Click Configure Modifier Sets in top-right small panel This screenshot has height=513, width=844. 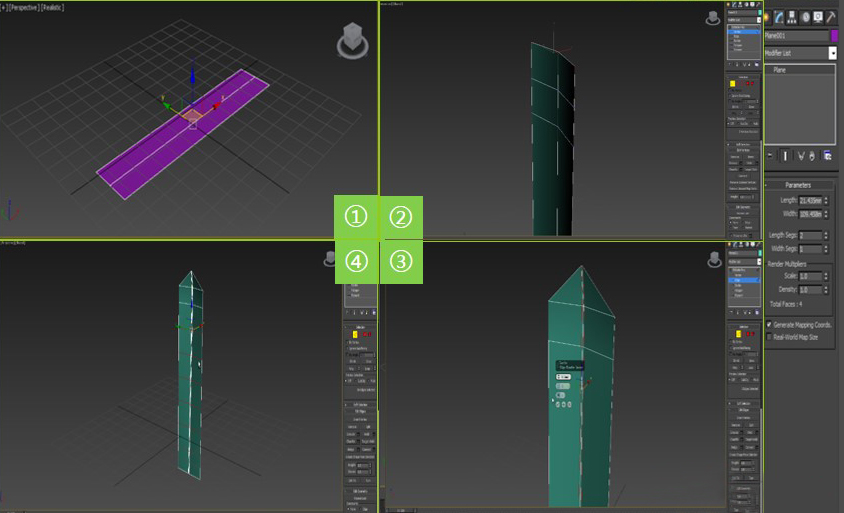757,65
